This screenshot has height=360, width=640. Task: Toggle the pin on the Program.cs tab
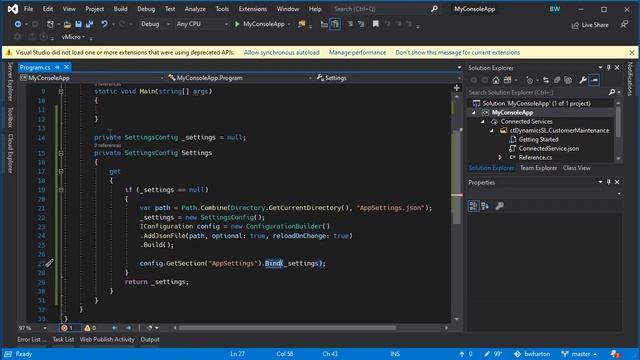pos(58,67)
